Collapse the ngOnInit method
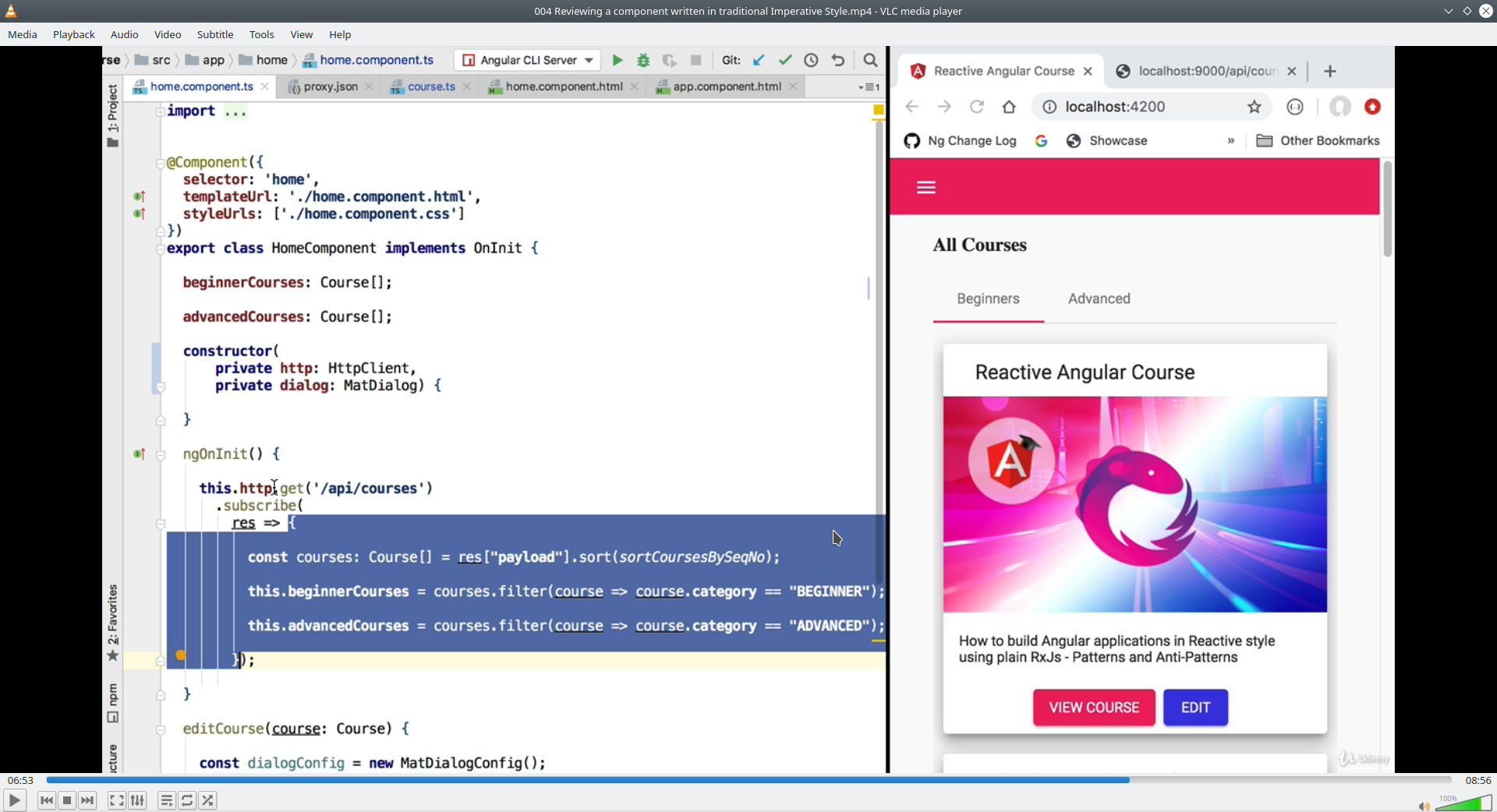Image resolution: width=1497 pixels, height=812 pixels. click(161, 454)
